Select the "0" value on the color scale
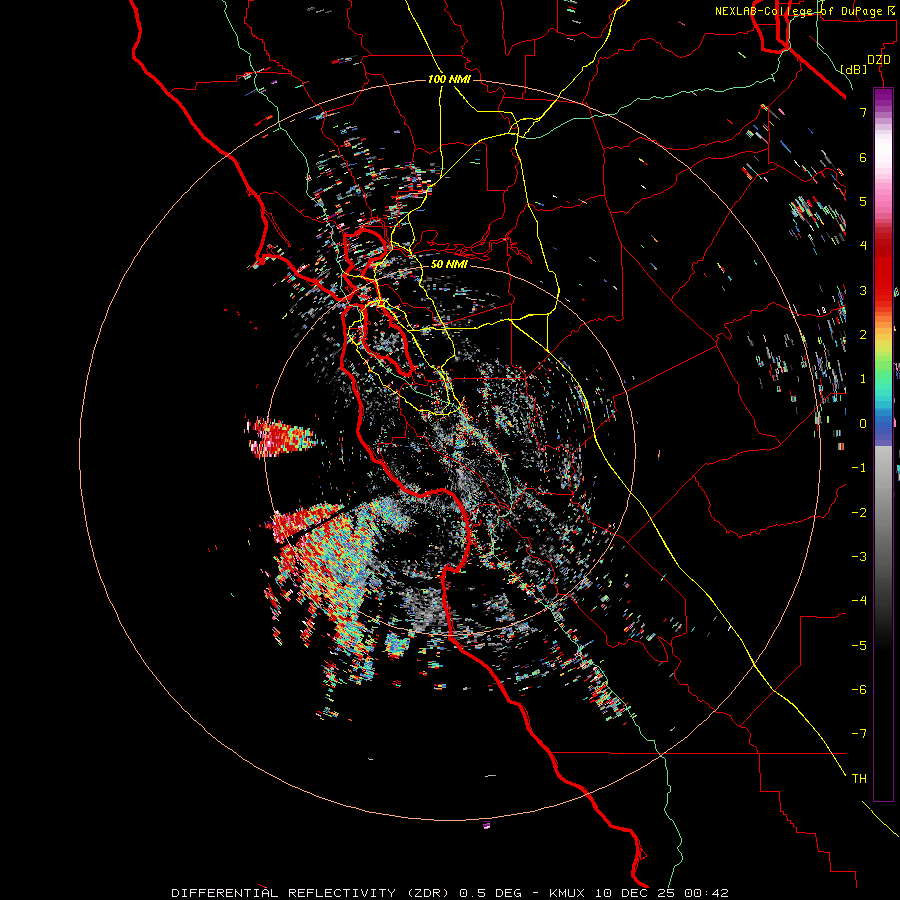This screenshot has height=900, width=900. point(863,424)
